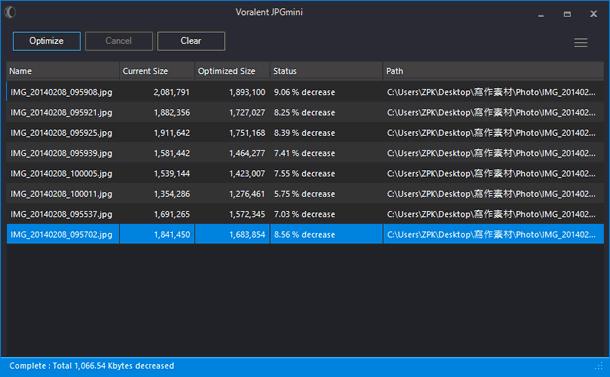610x377 pixels.
Task: Select the 5.75 % decrease row
Action: click(x=305, y=194)
